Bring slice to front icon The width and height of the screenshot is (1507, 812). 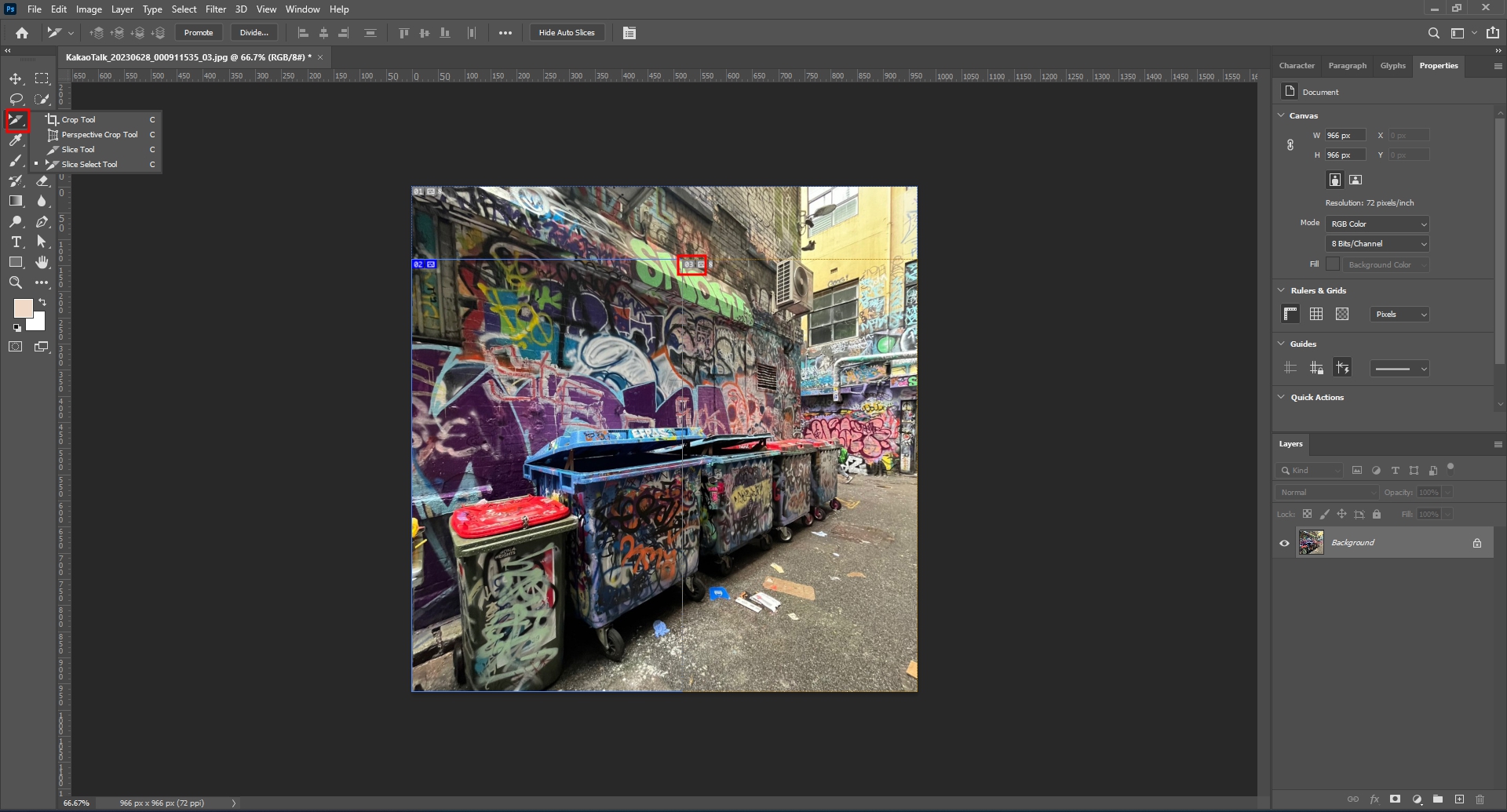pyautogui.click(x=97, y=33)
